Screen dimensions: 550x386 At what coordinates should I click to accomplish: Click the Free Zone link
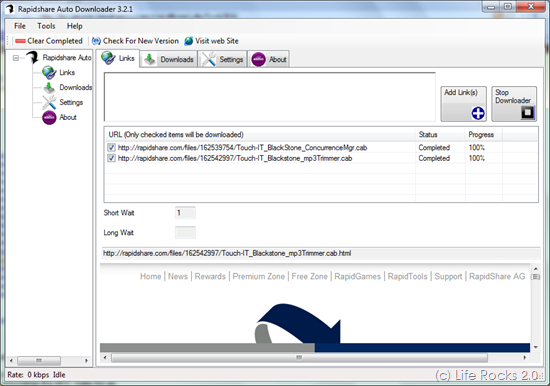click(x=309, y=277)
